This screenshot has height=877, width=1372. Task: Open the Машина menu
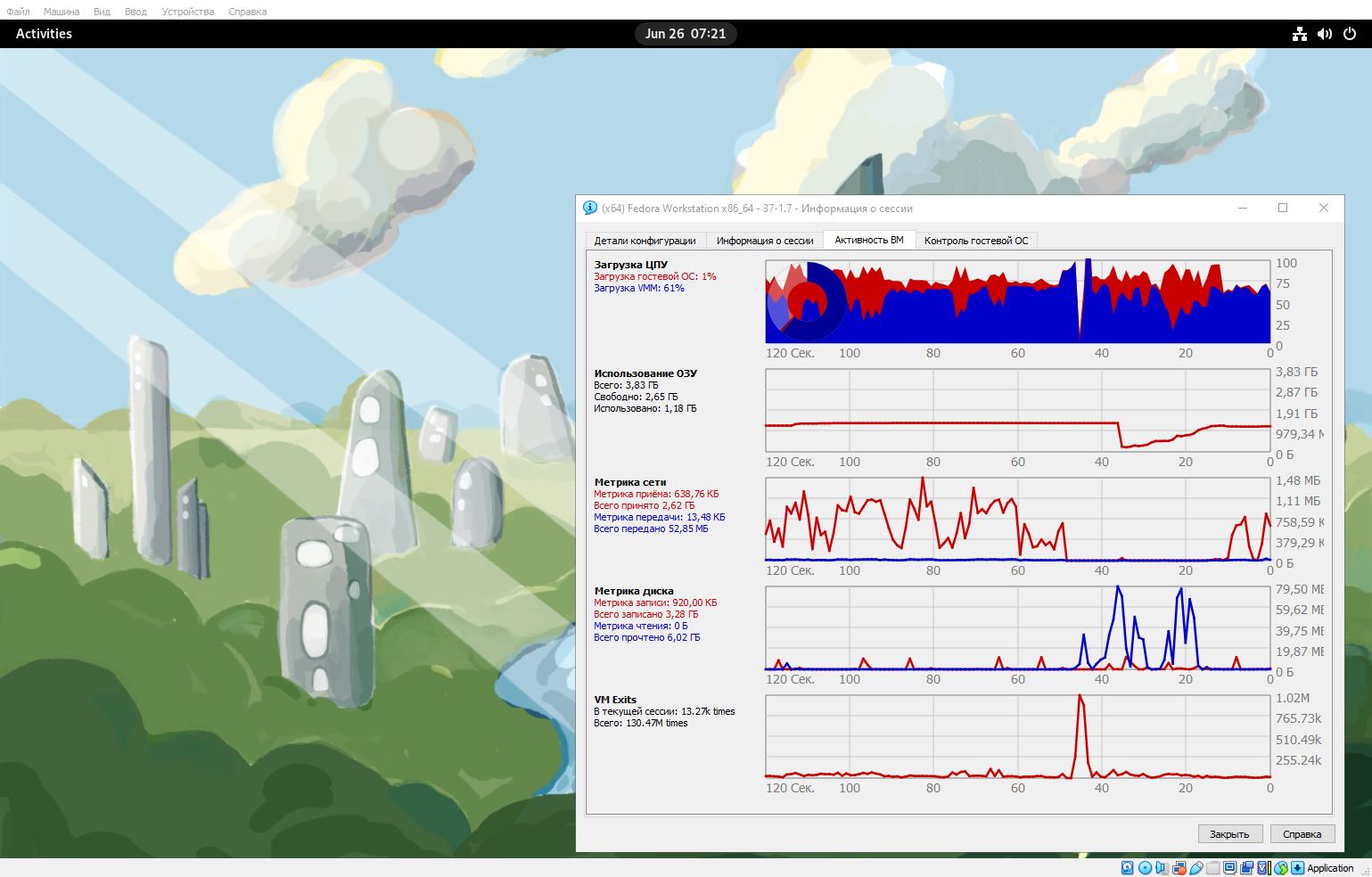pyautogui.click(x=62, y=12)
